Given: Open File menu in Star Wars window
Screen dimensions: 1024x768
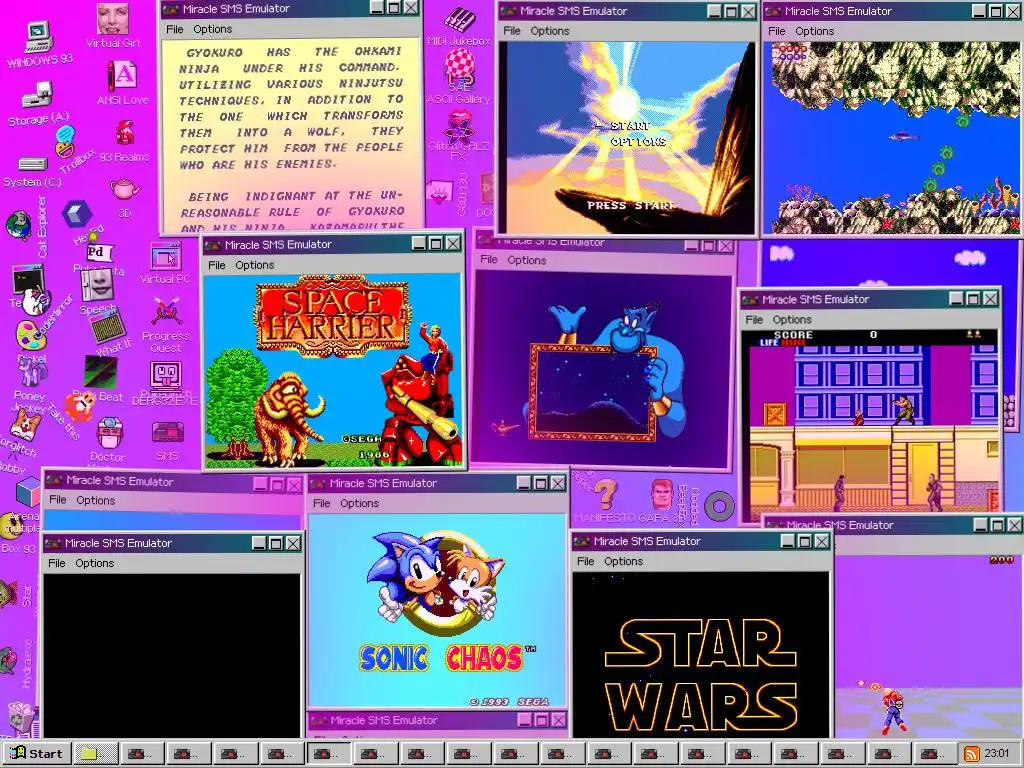Looking at the screenshot, I should pos(586,562).
